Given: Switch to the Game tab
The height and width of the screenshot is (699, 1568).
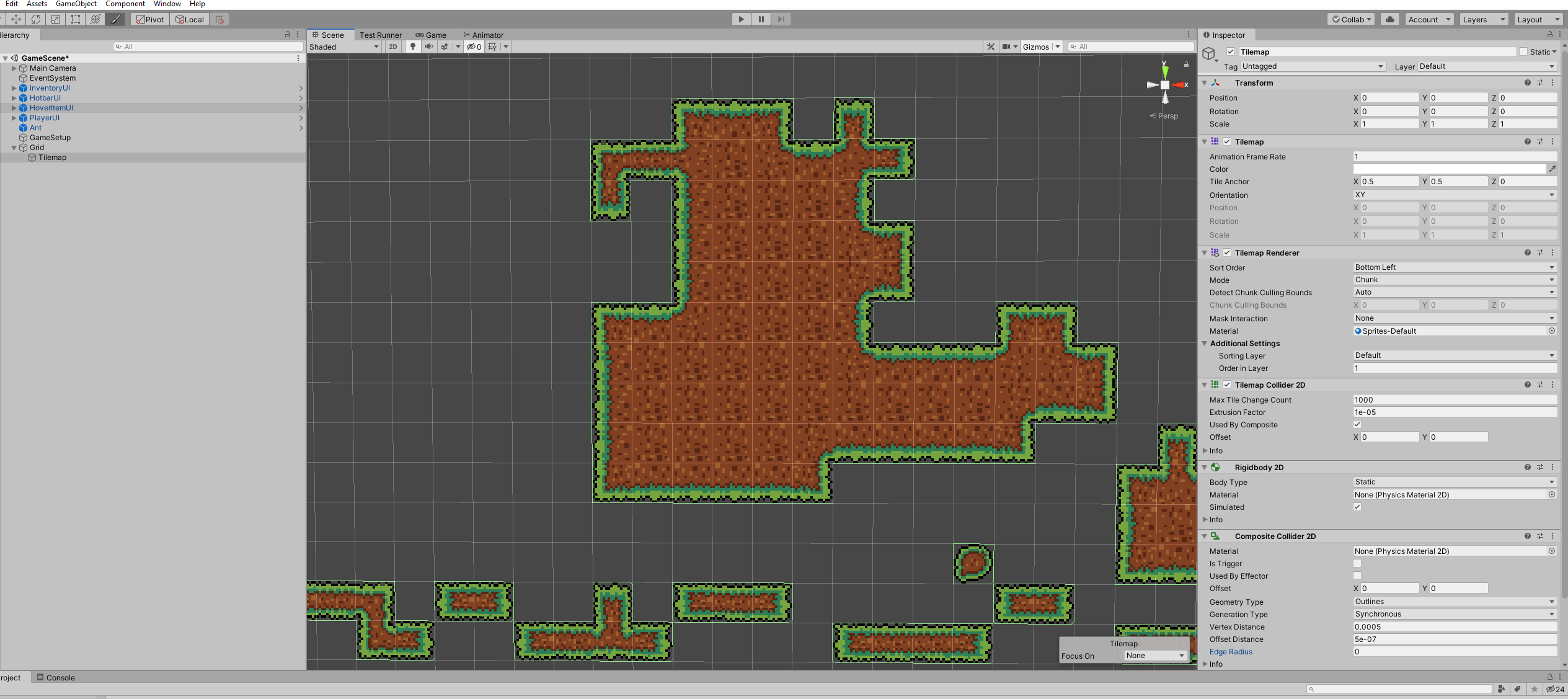Looking at the screenshot, I should pos(432,35).
